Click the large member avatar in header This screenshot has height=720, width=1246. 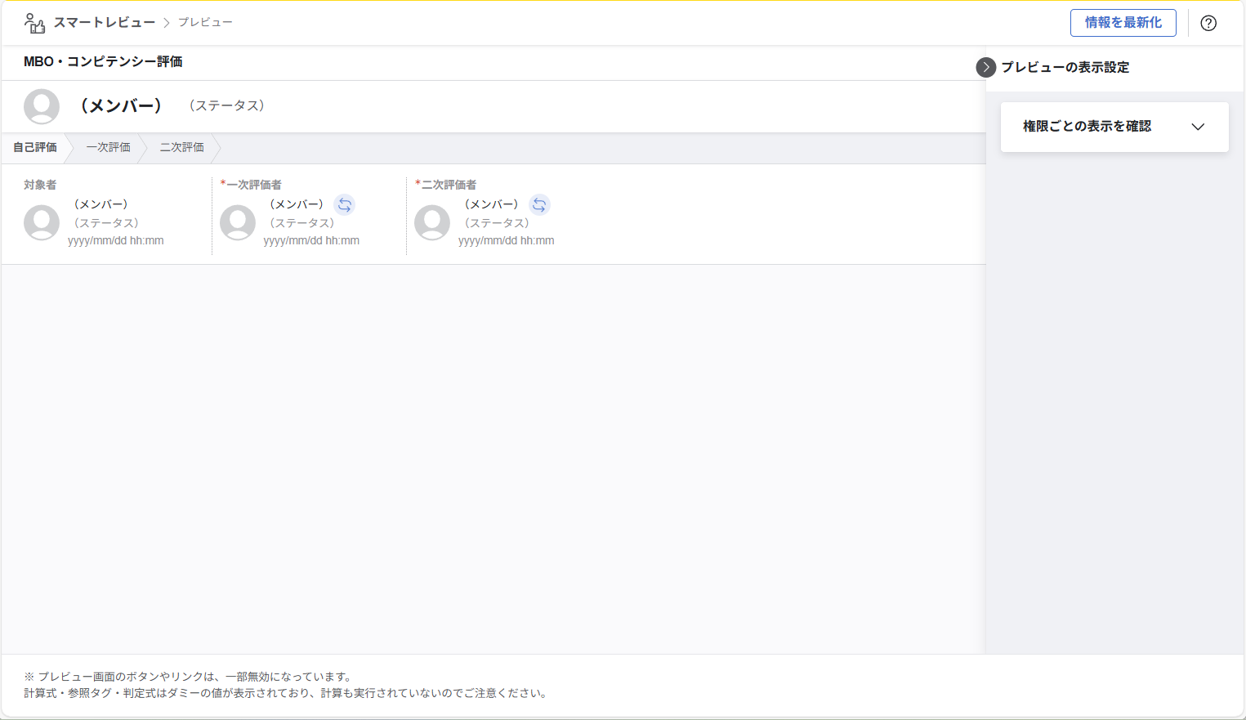coord(42,106)
